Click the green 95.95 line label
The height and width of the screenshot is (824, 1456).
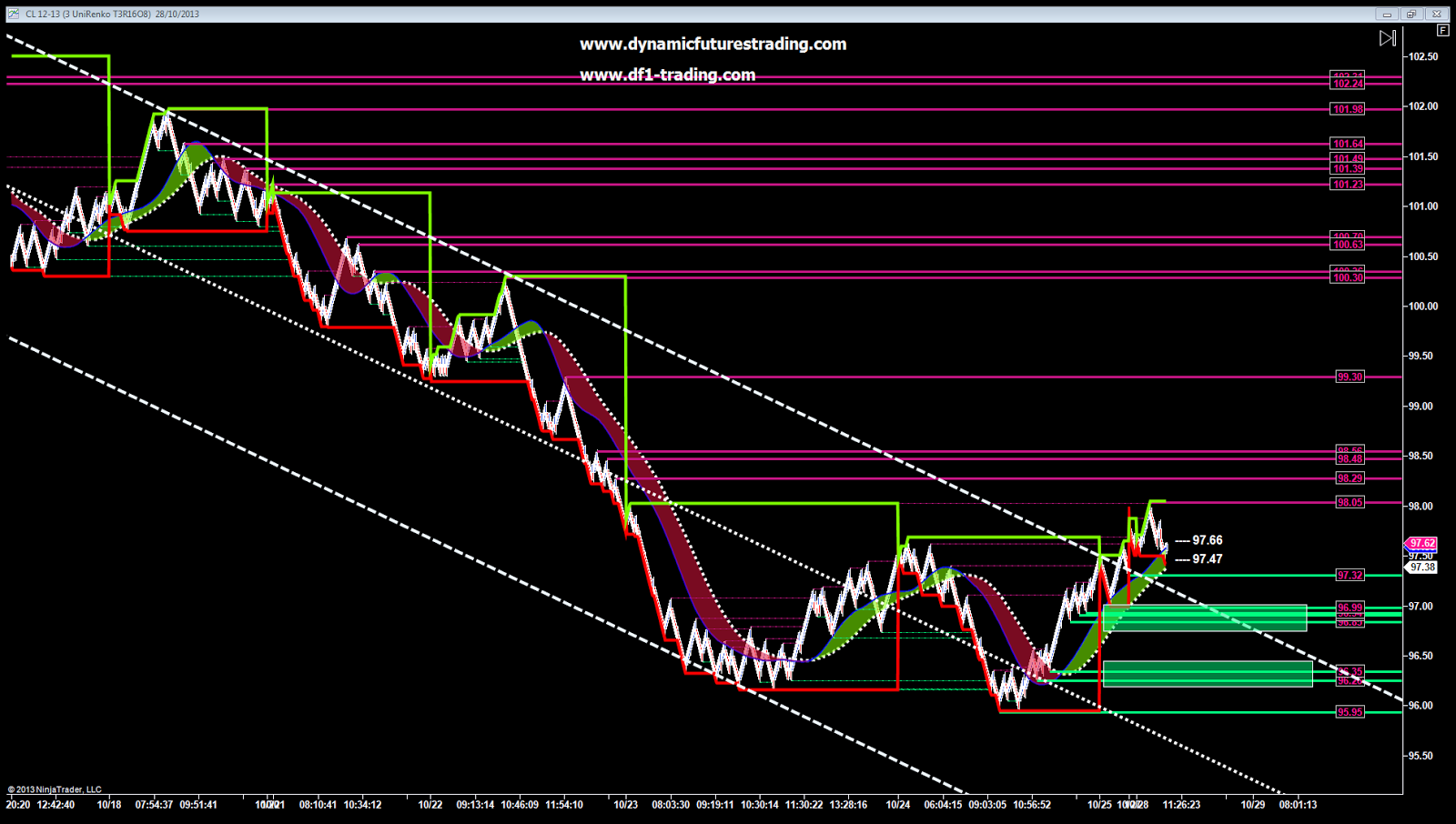(x=1350, y=712)
